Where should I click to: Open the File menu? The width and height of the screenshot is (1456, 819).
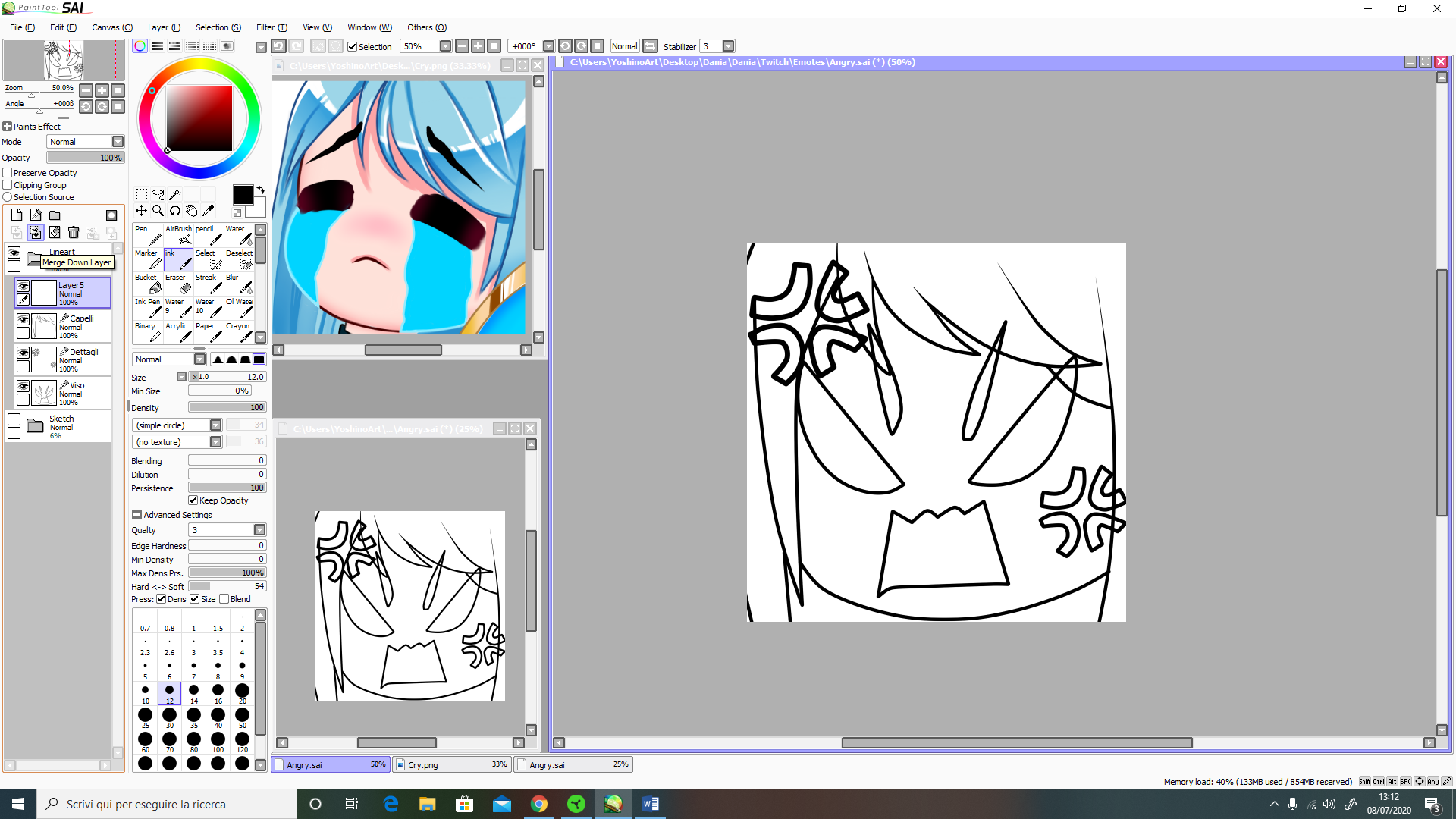(x=22, y=27)
